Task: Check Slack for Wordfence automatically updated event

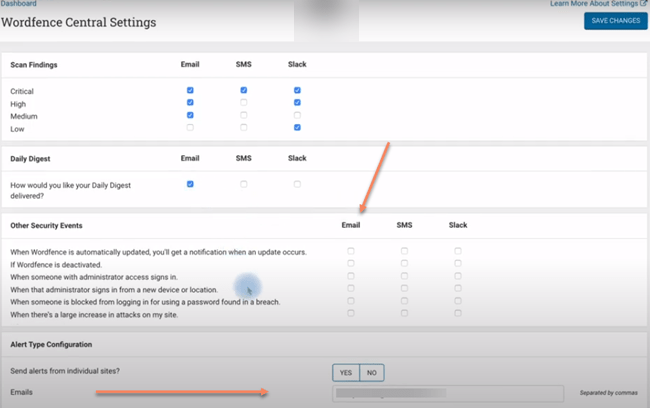Action: coord(458,251)
